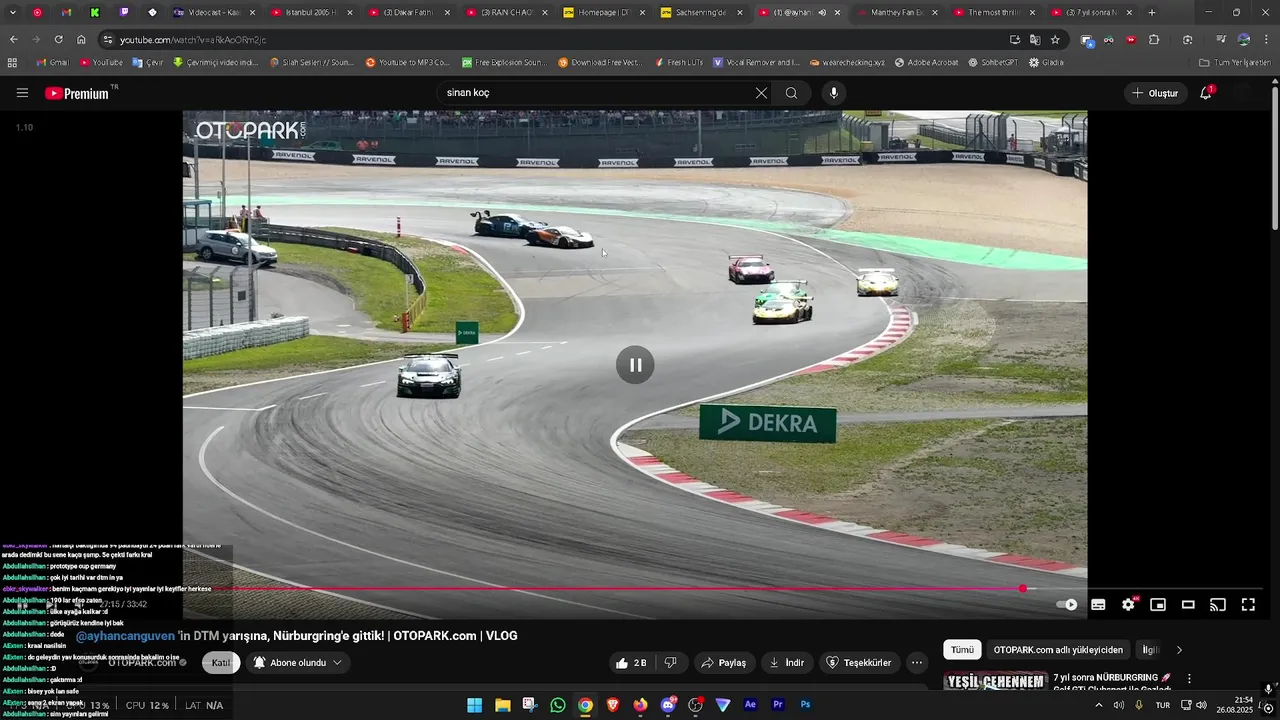Clear the 'sinan koç' search text
This screenshot has width=1280, height=720.
coord(761,93)
